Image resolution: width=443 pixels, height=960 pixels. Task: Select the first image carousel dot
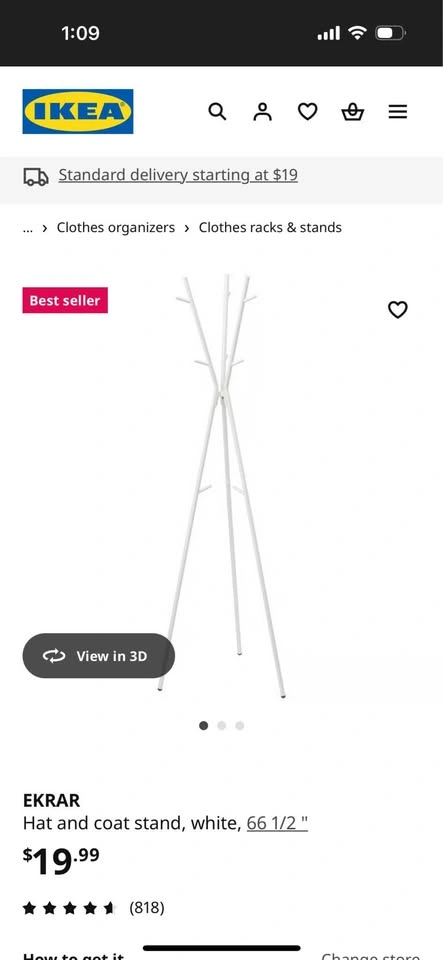[x=204, y=726]
